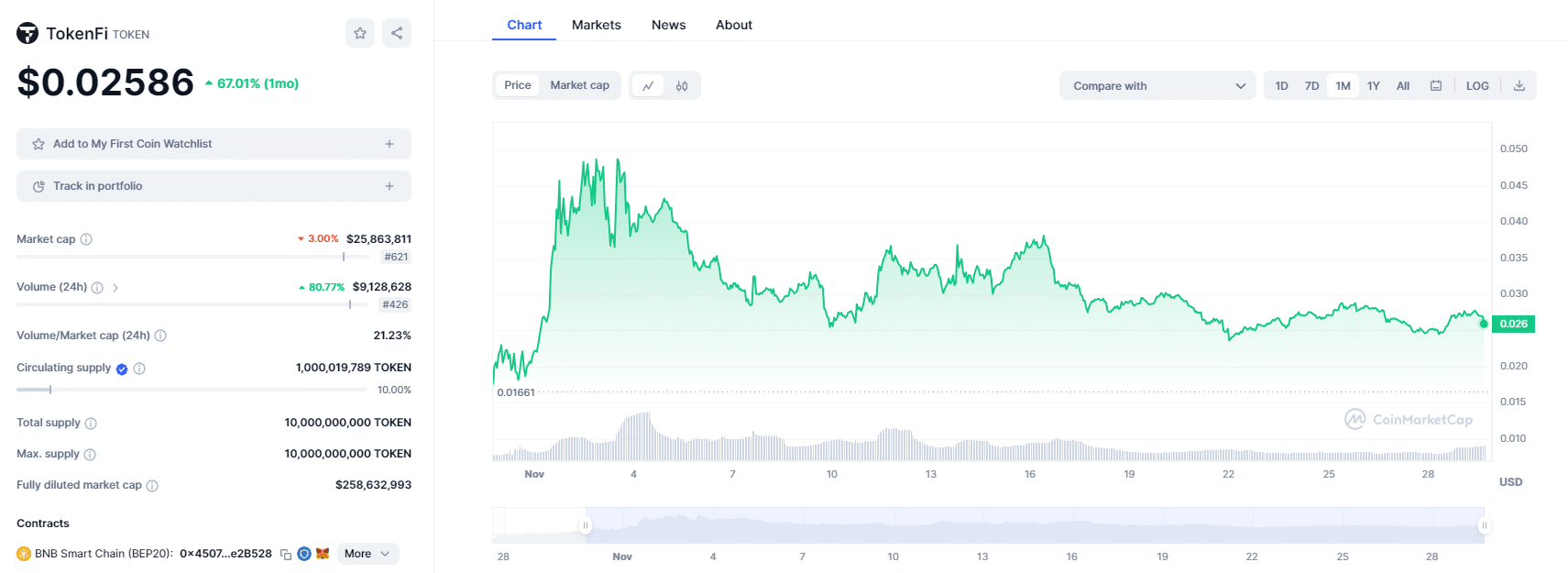The width and height of the screenshot is (1568, 573).
Task: Copy the BNB Smart Chain contract address
Action: pyautogui.click(x=286, y=555)
